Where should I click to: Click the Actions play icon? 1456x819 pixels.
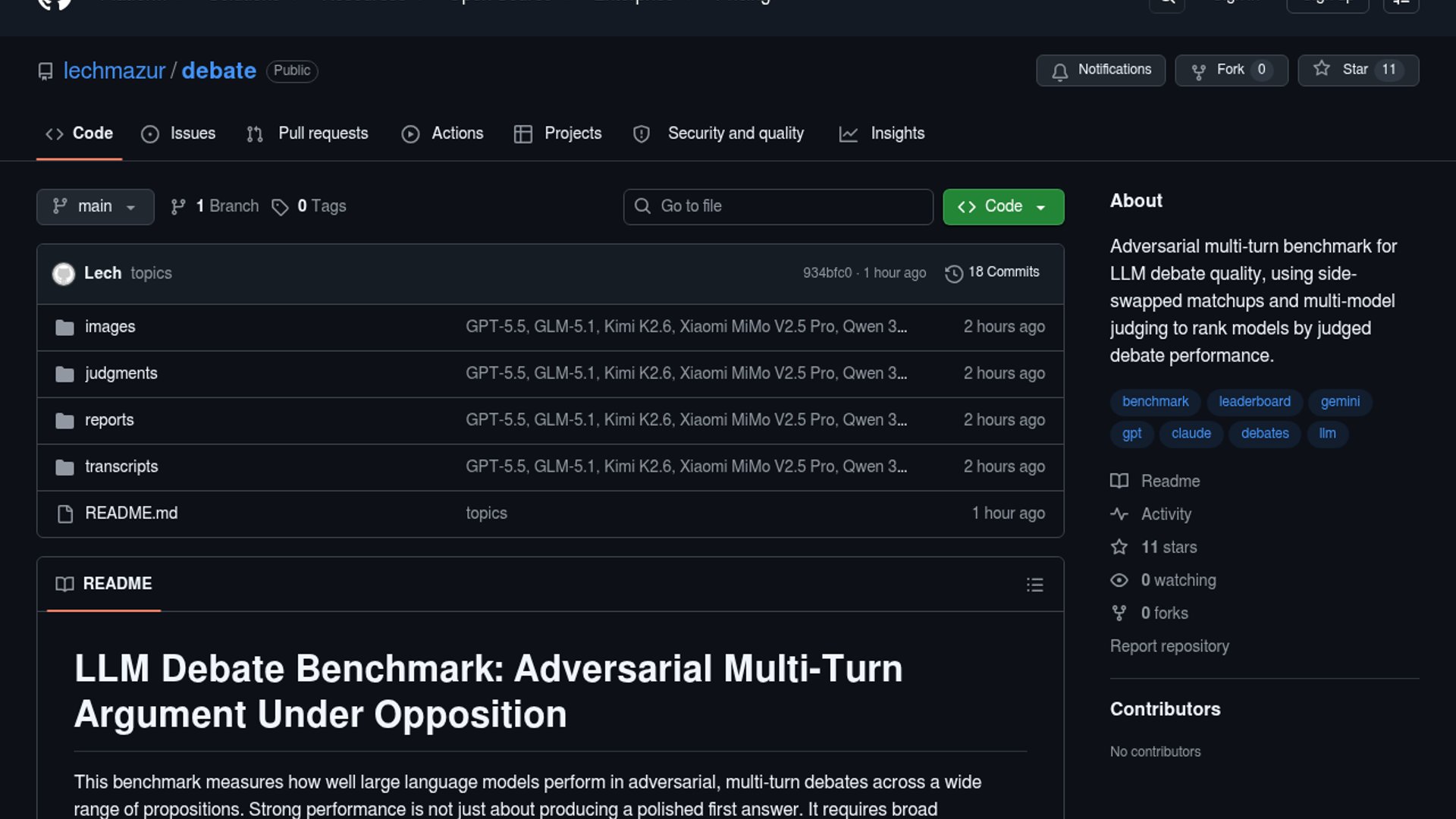[x=410, y=134]
